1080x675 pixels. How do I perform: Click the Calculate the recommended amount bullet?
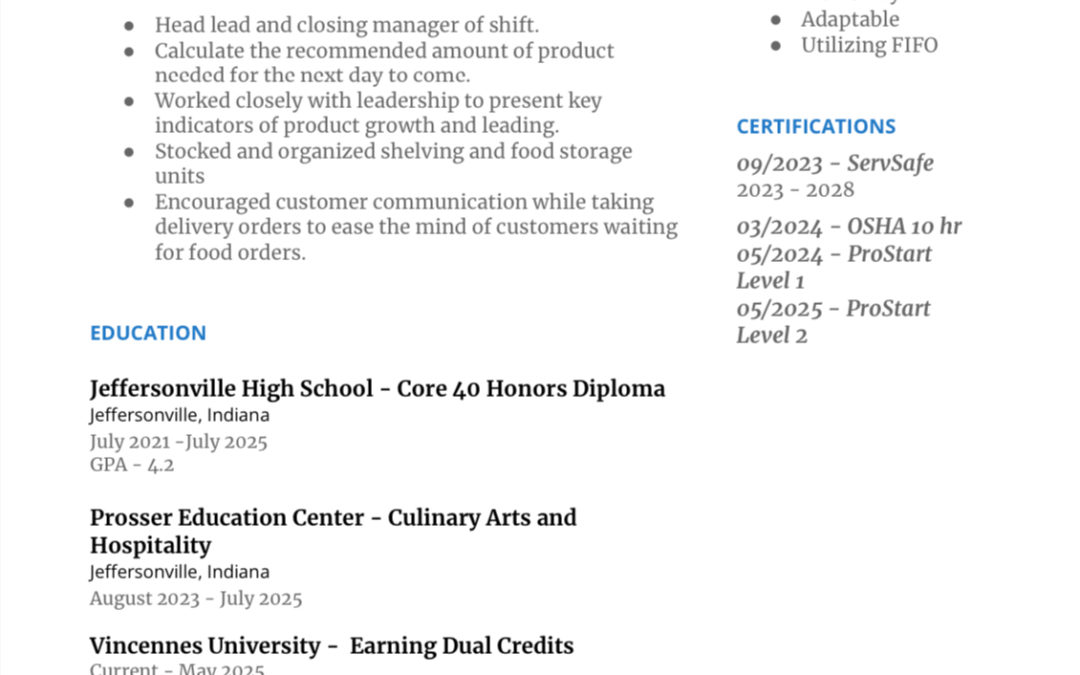point(384,50)
